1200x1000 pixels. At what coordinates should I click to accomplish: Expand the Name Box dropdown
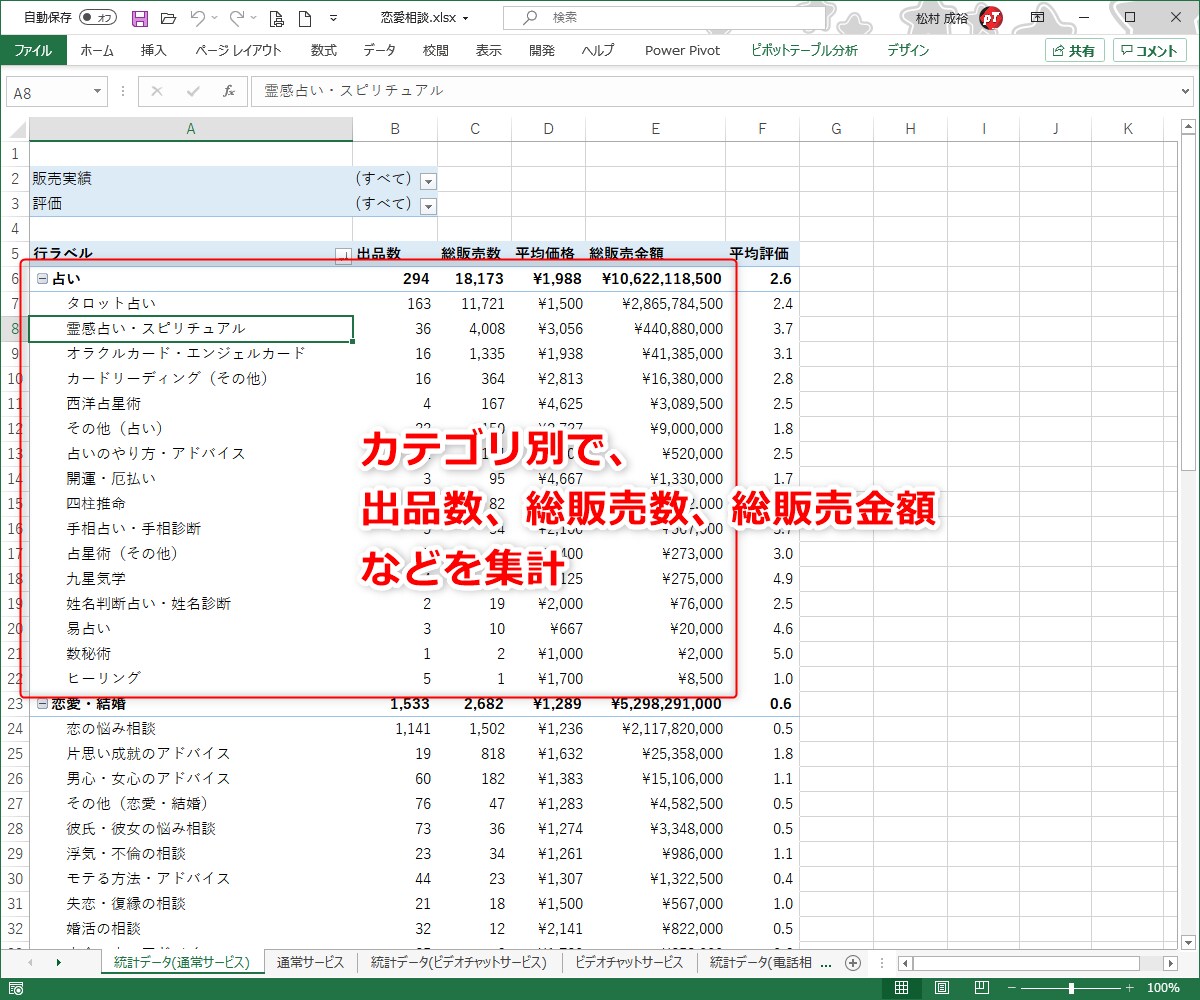point(98,92)
